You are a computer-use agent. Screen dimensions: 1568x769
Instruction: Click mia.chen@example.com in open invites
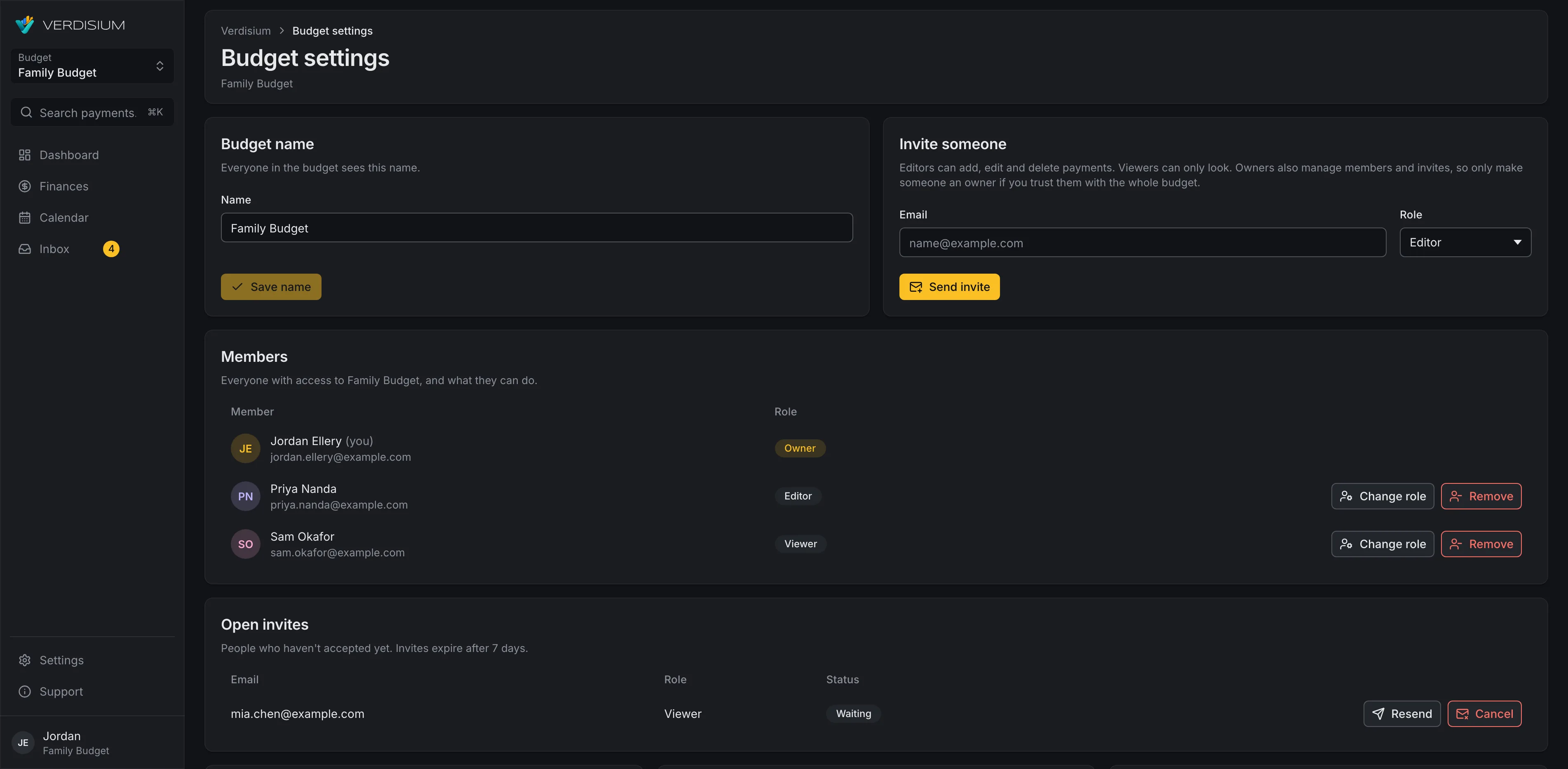(x=297, y=714)
